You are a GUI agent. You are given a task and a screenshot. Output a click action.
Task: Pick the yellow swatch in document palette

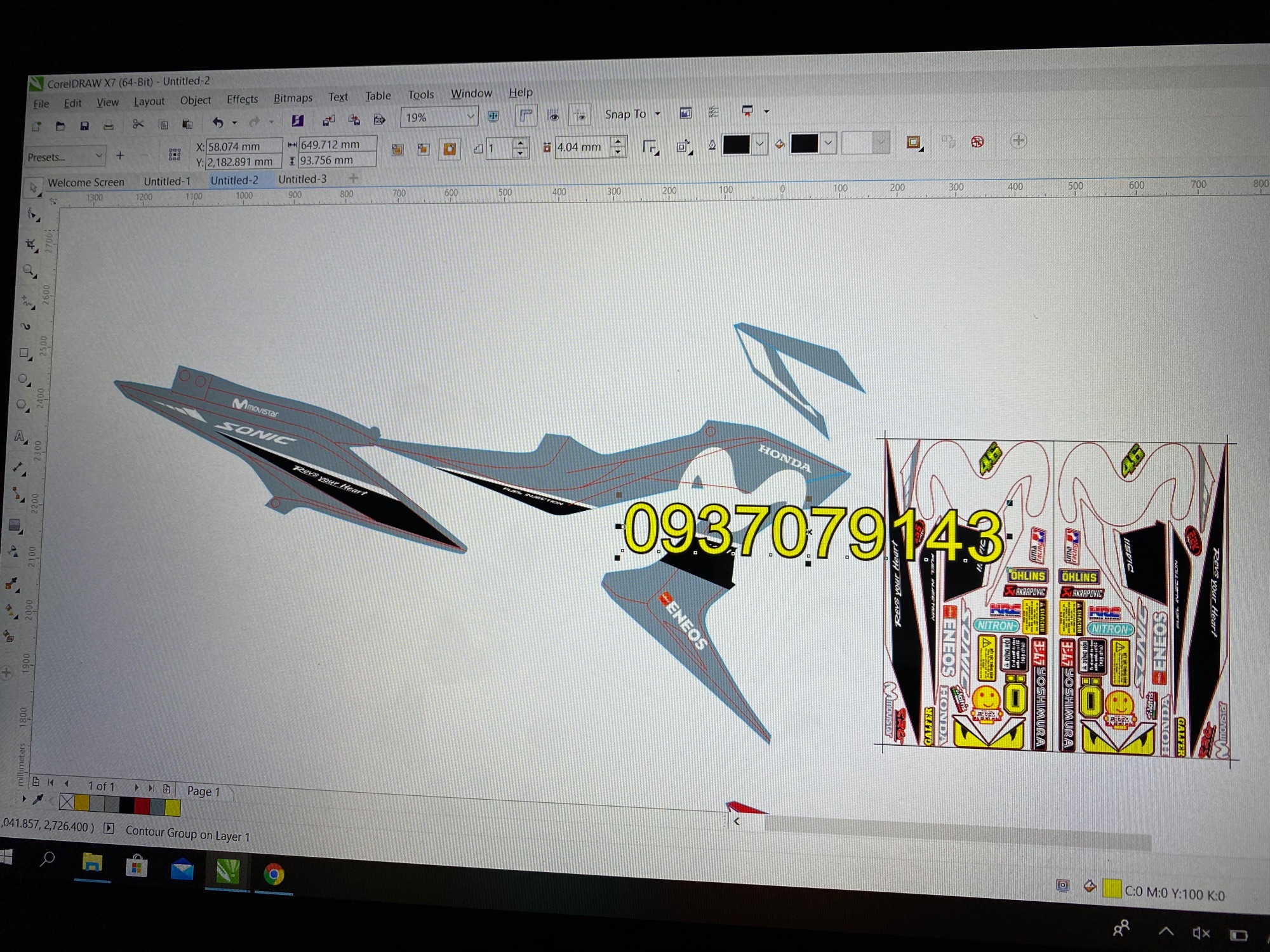(173, 807)
